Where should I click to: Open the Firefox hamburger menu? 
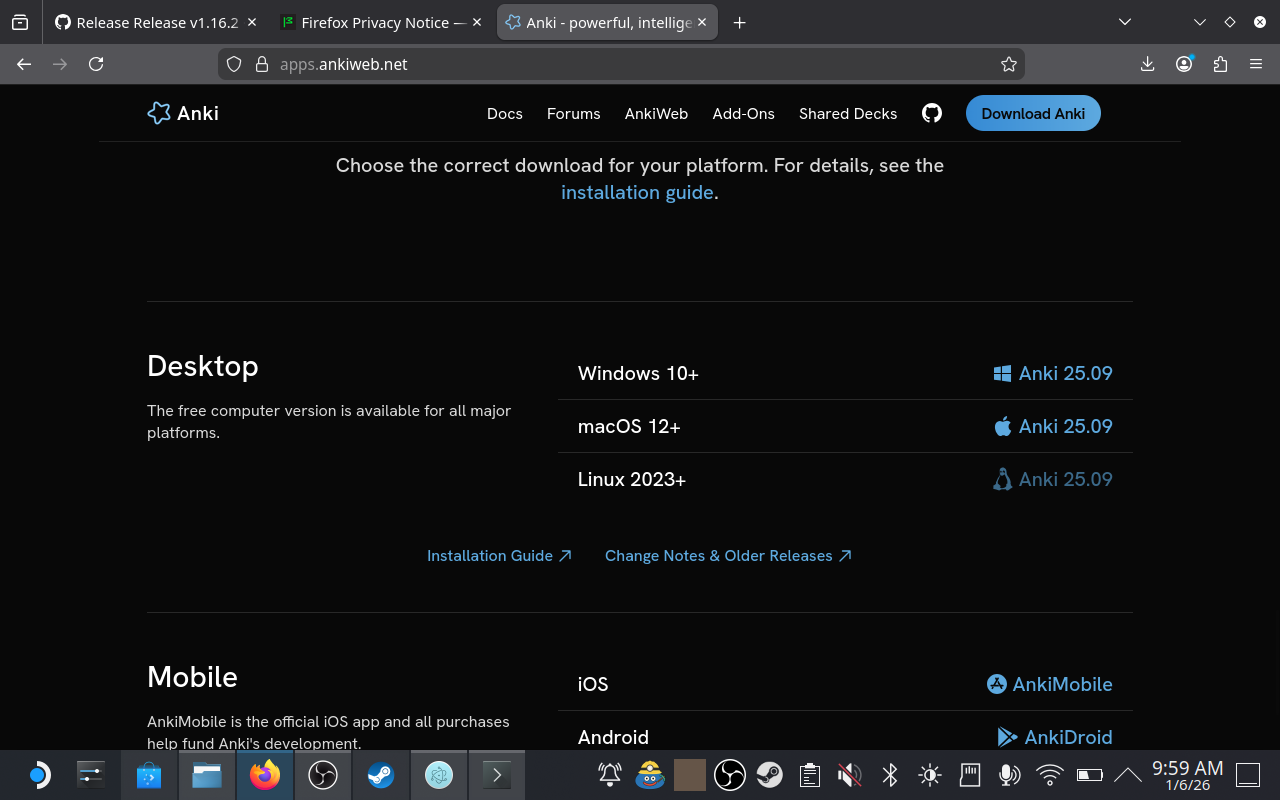tap(1256, 63)
